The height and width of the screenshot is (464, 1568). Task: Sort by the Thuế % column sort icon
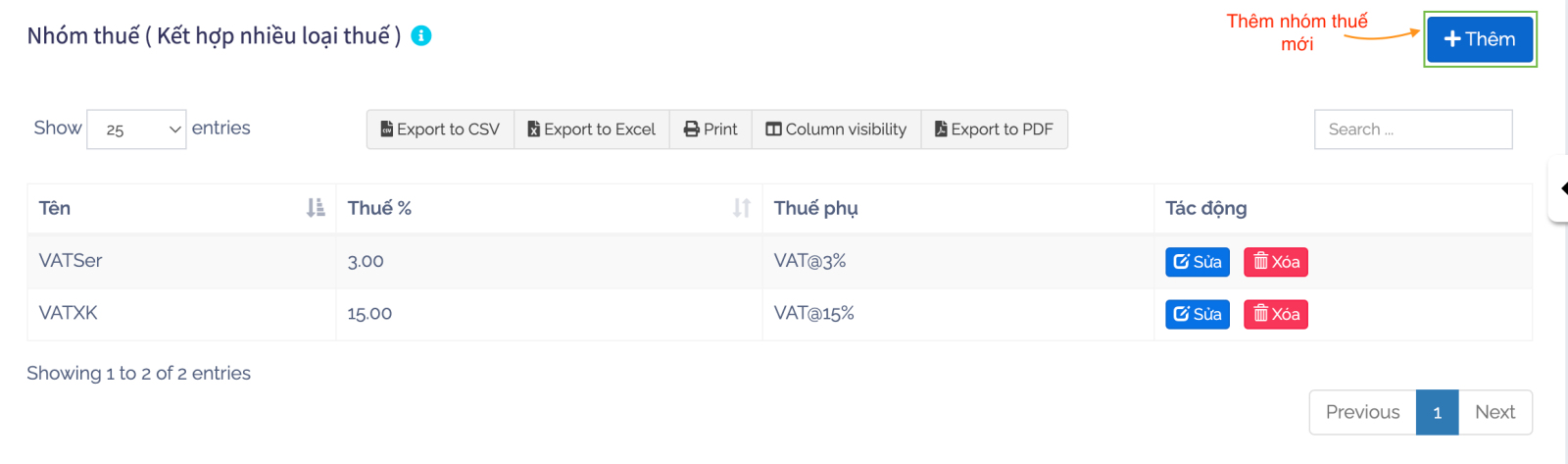tap(742, 208)
